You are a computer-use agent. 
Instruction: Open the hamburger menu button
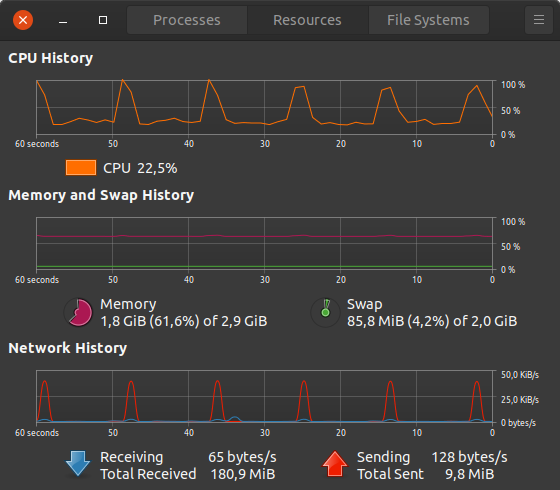coord(539,20)
